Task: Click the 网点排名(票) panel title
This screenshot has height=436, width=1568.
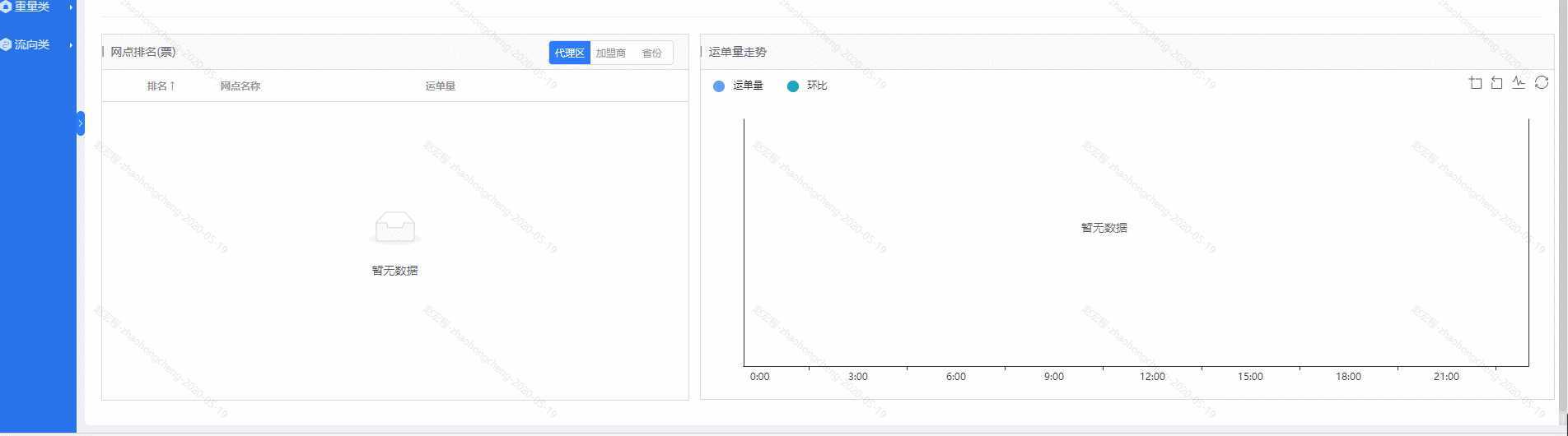Action: tap(143, 52)
